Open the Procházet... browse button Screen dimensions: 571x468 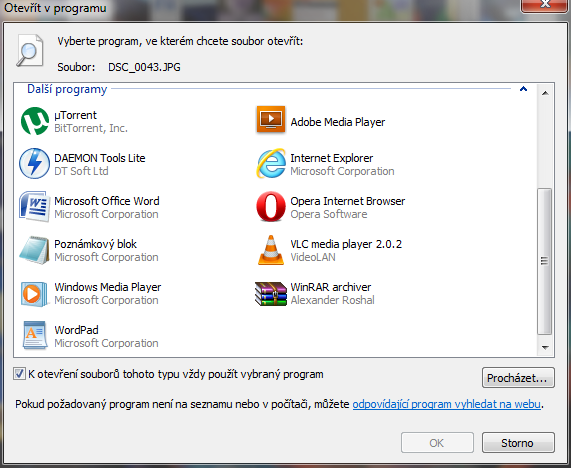coord(518,378)
